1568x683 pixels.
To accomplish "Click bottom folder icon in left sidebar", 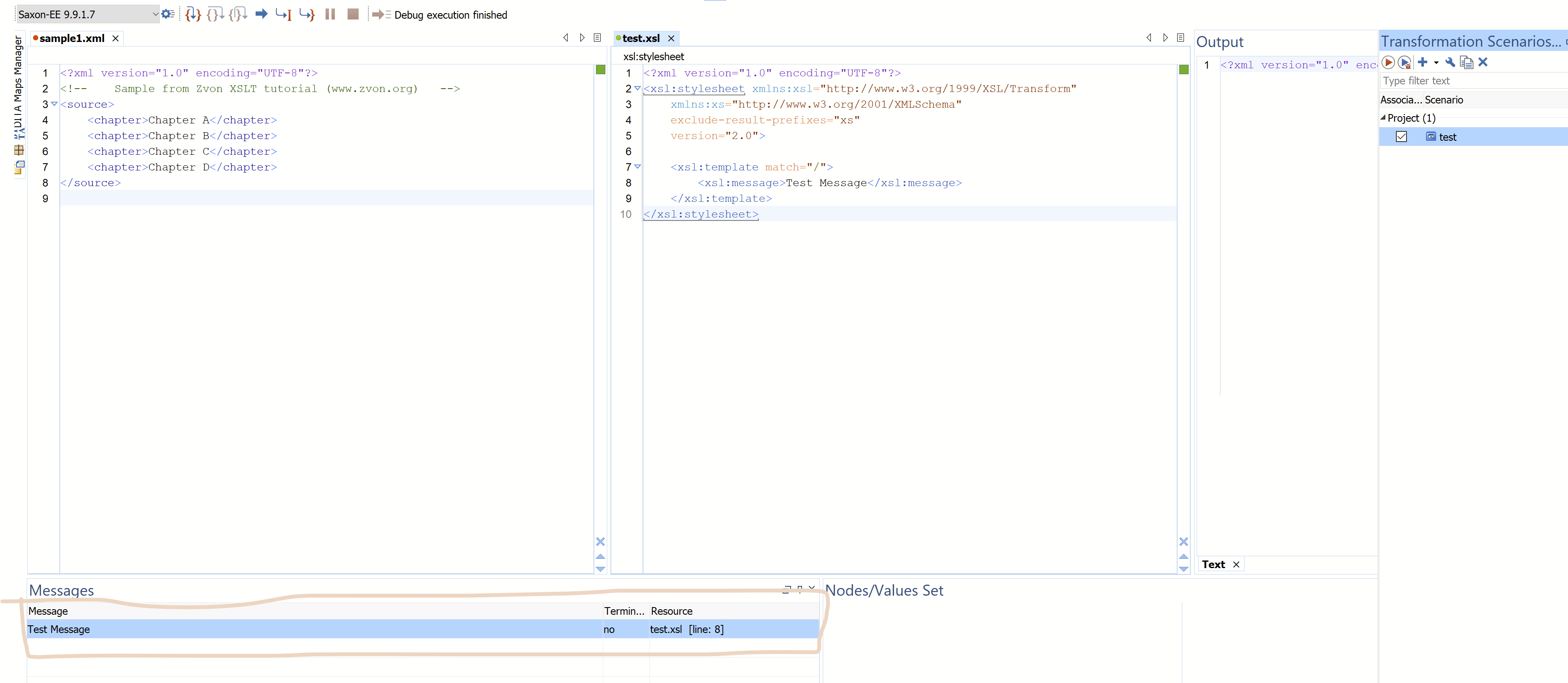I will [19, 167].
